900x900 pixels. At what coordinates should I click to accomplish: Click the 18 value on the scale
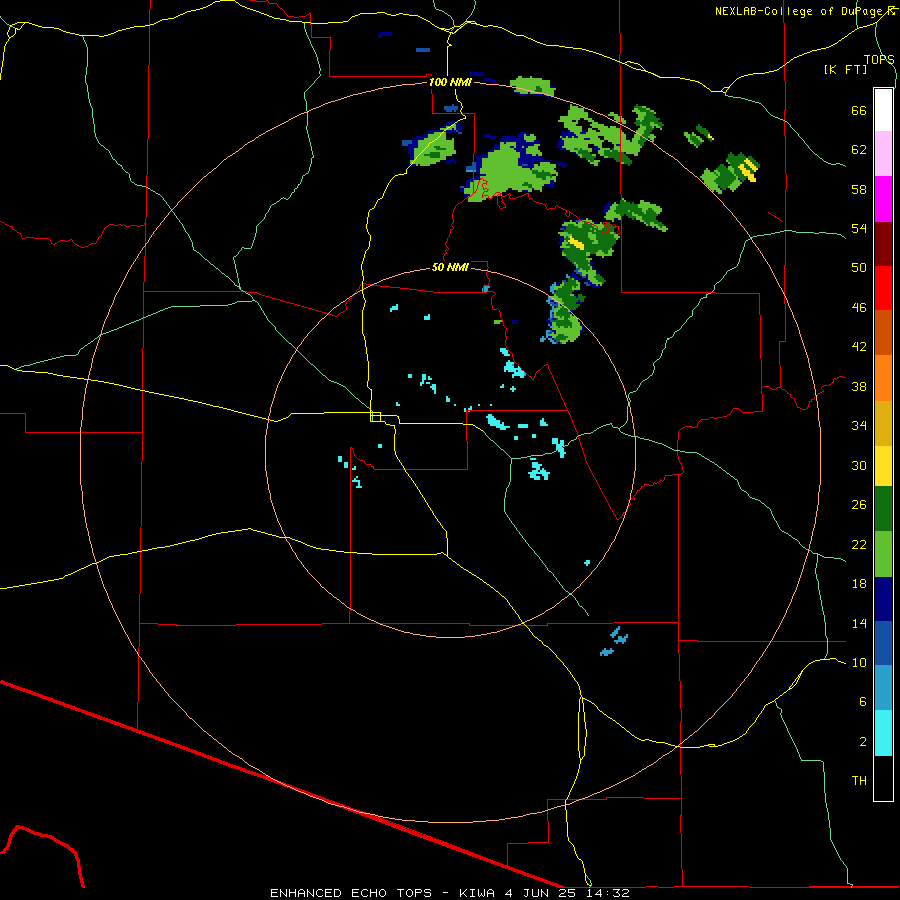(x=859, y=584)
